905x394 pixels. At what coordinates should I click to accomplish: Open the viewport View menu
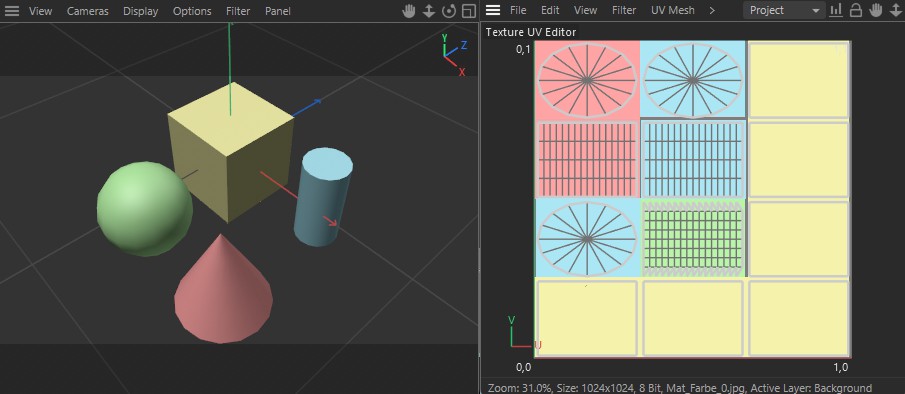(x=40, y=11)
